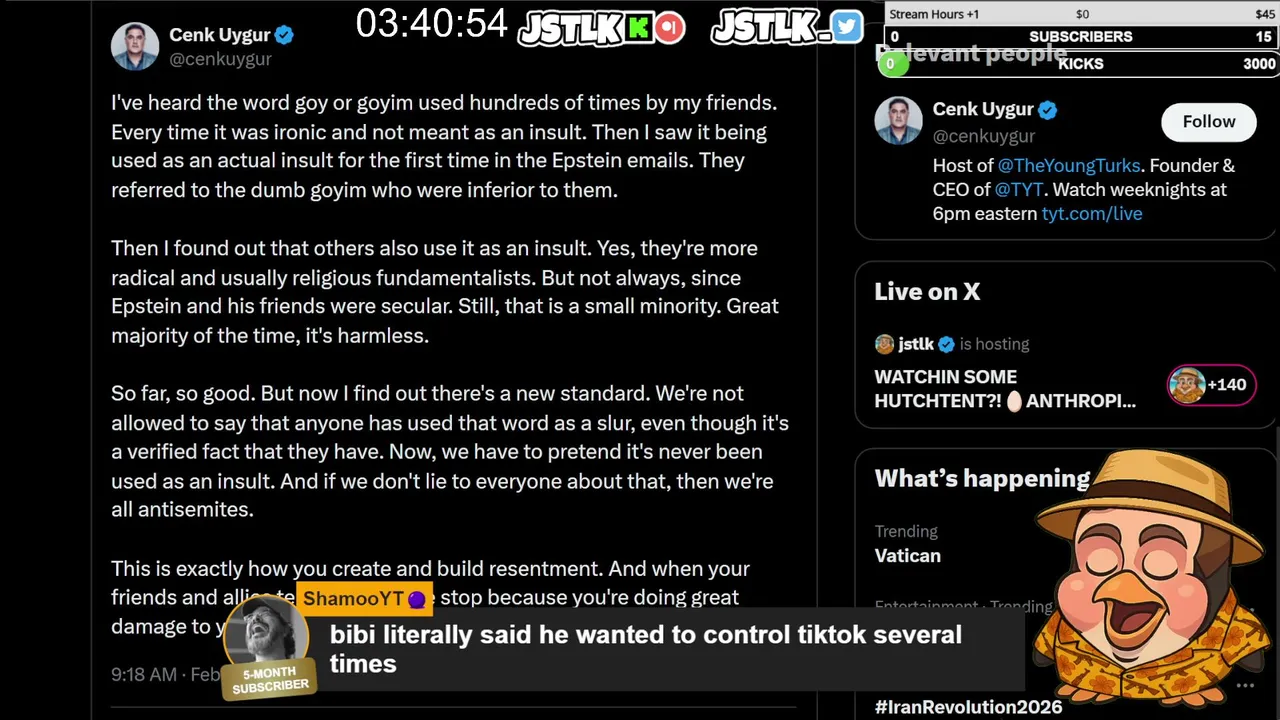The image size is (1280, 720).
Task: Click Cenk Uygur's tweet profile avatar
Action: click(x=135, y=46)
